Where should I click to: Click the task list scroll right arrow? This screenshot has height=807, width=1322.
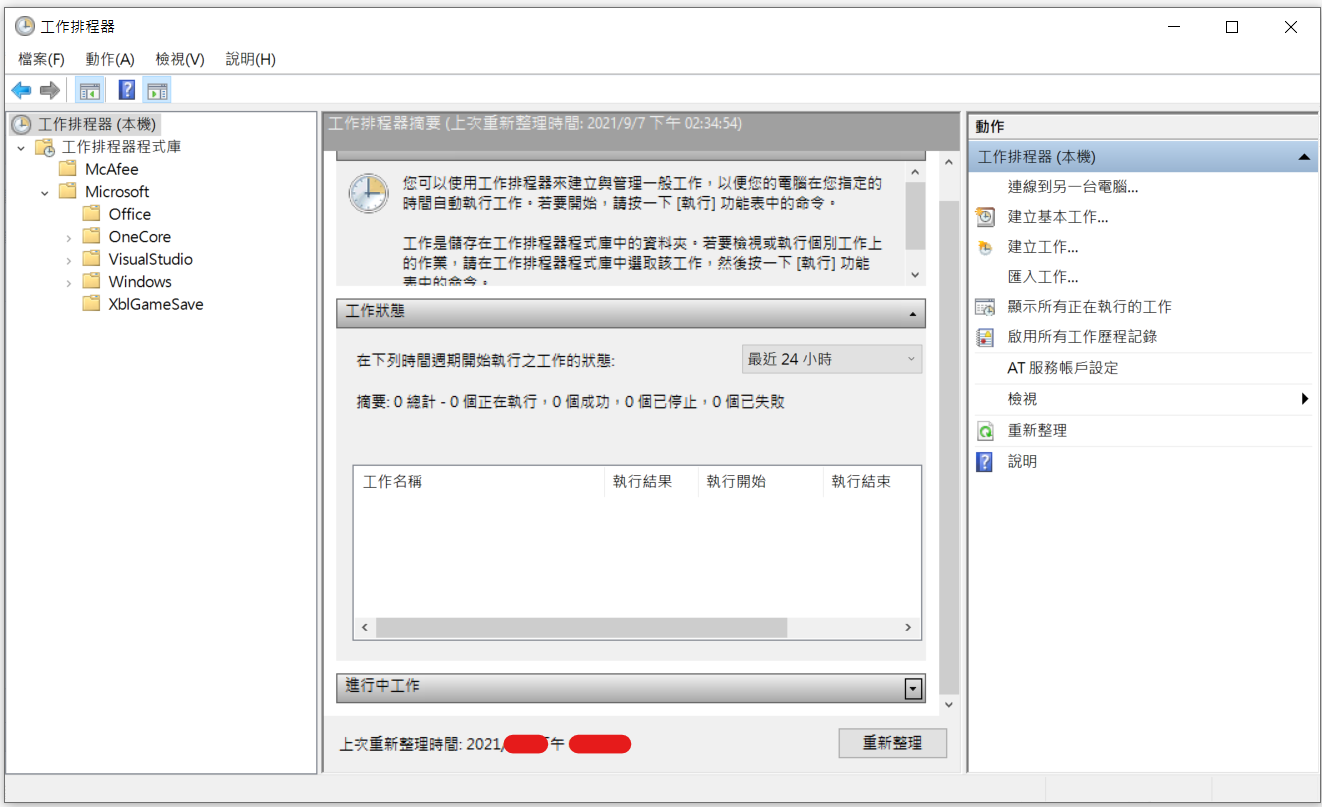(908, 628)
